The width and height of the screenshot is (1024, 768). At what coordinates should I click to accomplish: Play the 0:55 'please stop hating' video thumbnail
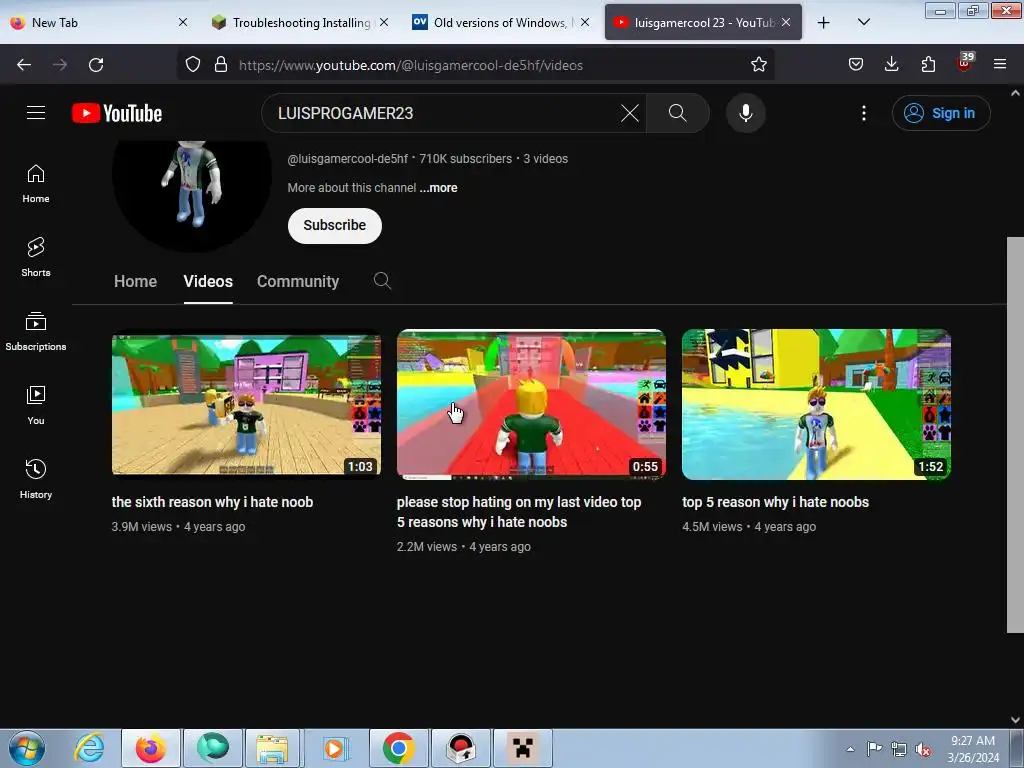coord(531,404)
